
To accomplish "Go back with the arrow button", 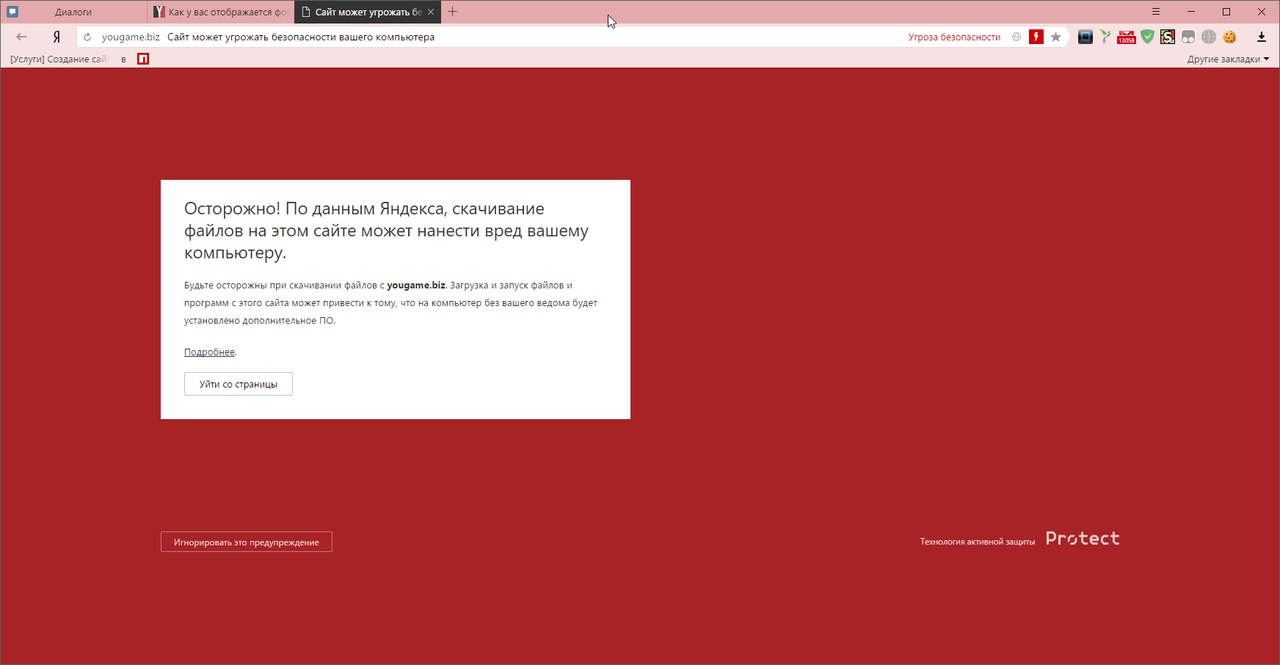I will (x=22, y=37).
